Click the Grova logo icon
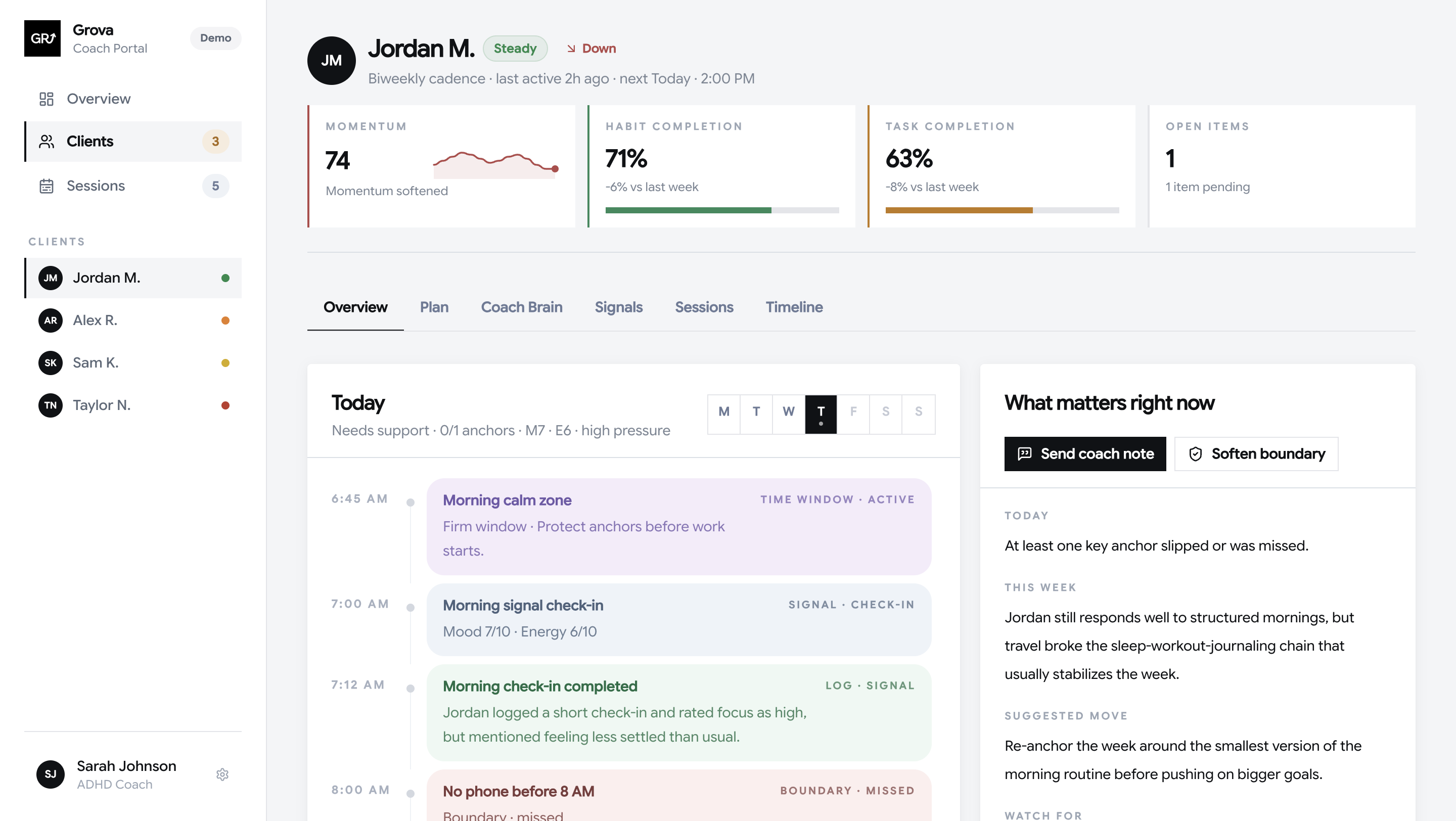The height and width of the screenshot is (821, 1456). (x=42, y=38)
